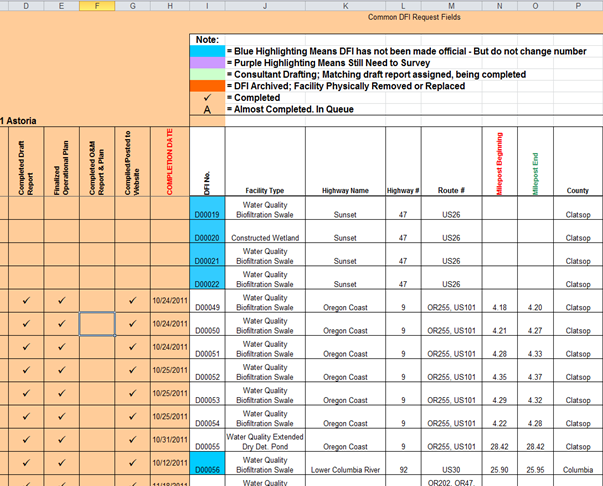Select cell D00049

[x=207, y=301]
